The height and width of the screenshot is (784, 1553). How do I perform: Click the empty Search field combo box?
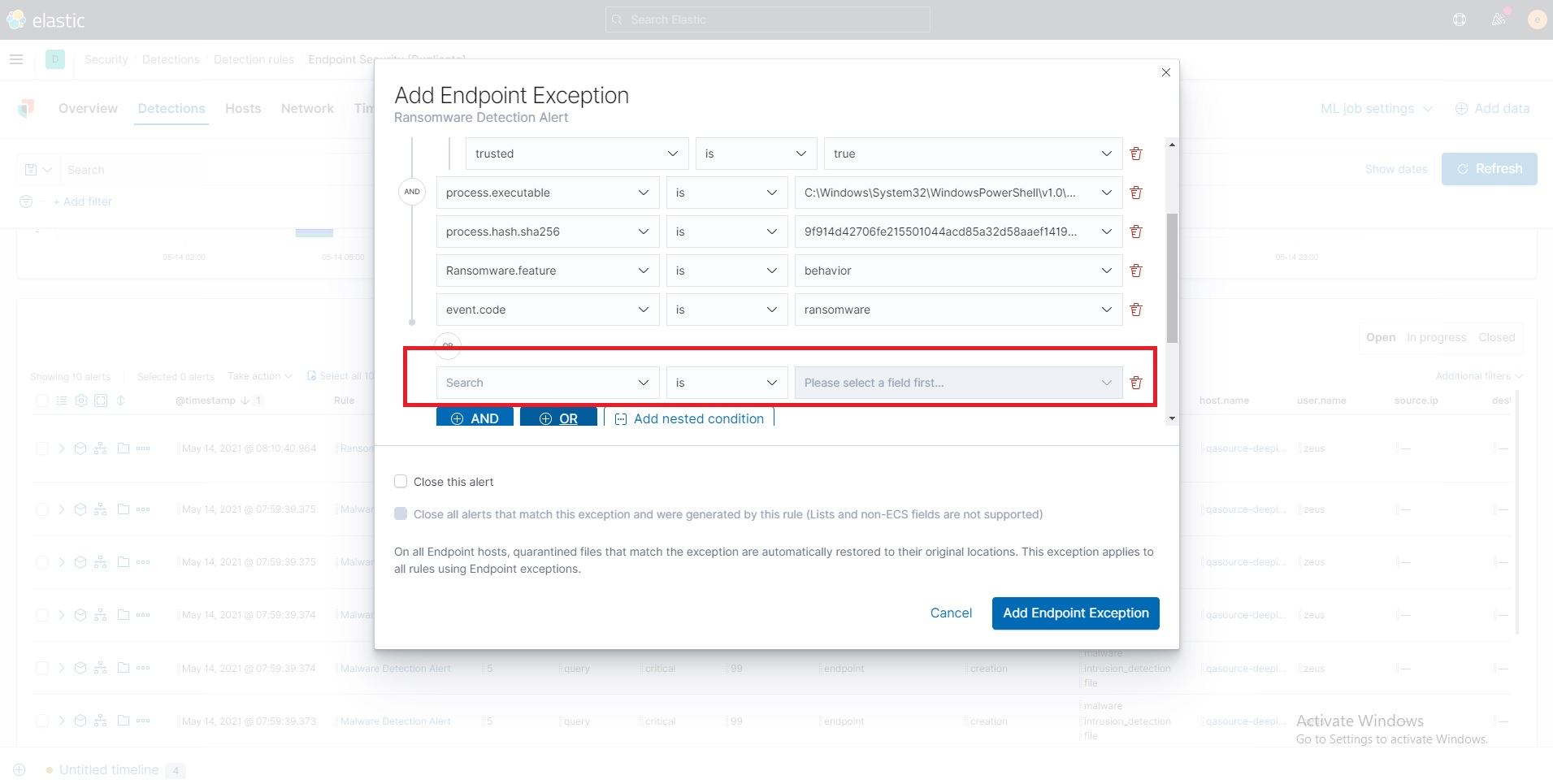(x=548, y=383)
